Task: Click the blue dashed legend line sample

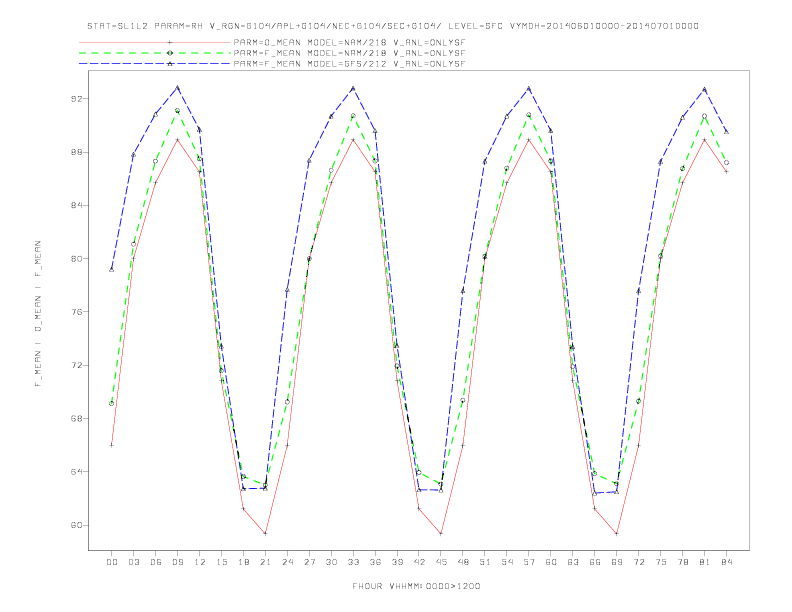Action: (155, 64)
